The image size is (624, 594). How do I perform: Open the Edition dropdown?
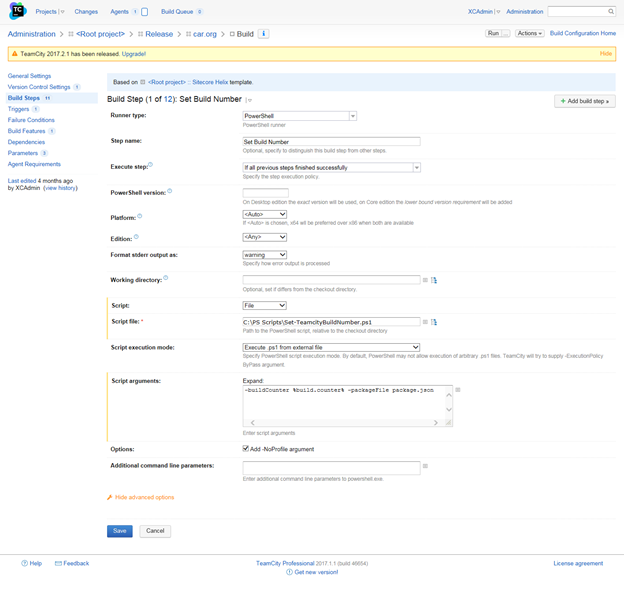coord(265,237)
